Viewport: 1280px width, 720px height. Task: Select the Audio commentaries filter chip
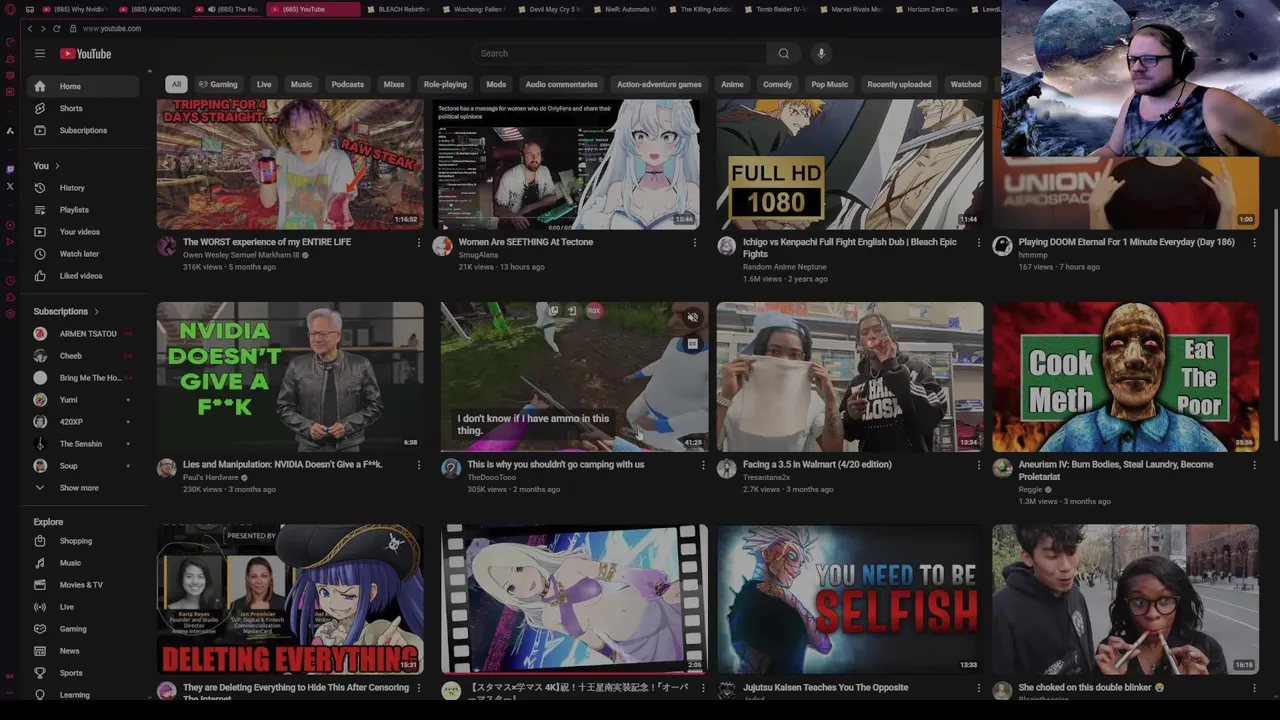[x=561, y=85]
